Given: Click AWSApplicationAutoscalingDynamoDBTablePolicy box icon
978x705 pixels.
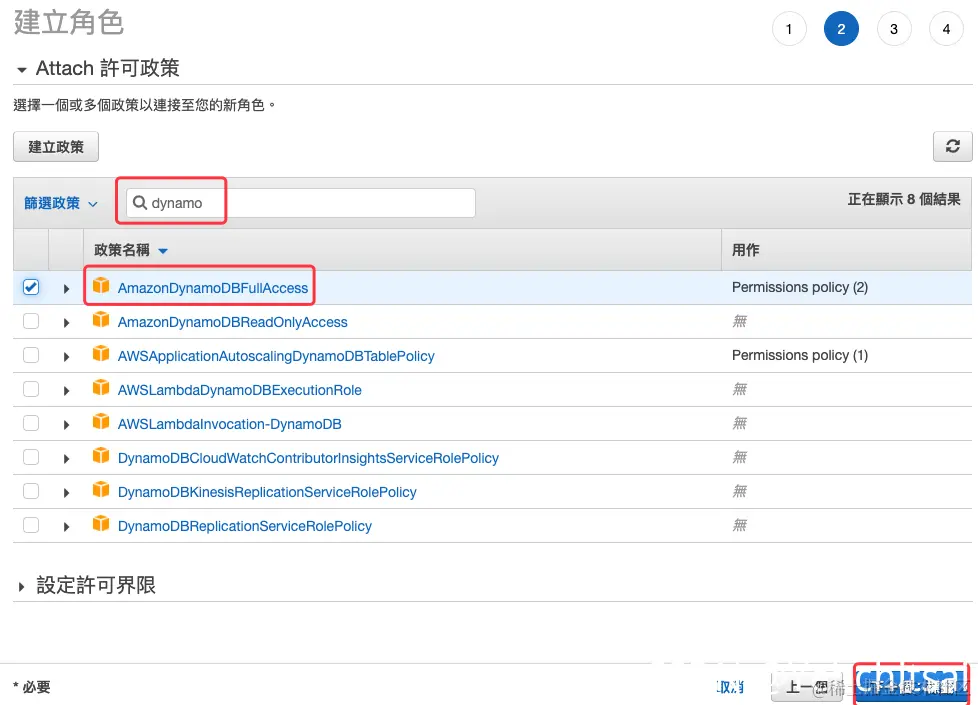Looking at the screenshot, I should coord(101,354).
